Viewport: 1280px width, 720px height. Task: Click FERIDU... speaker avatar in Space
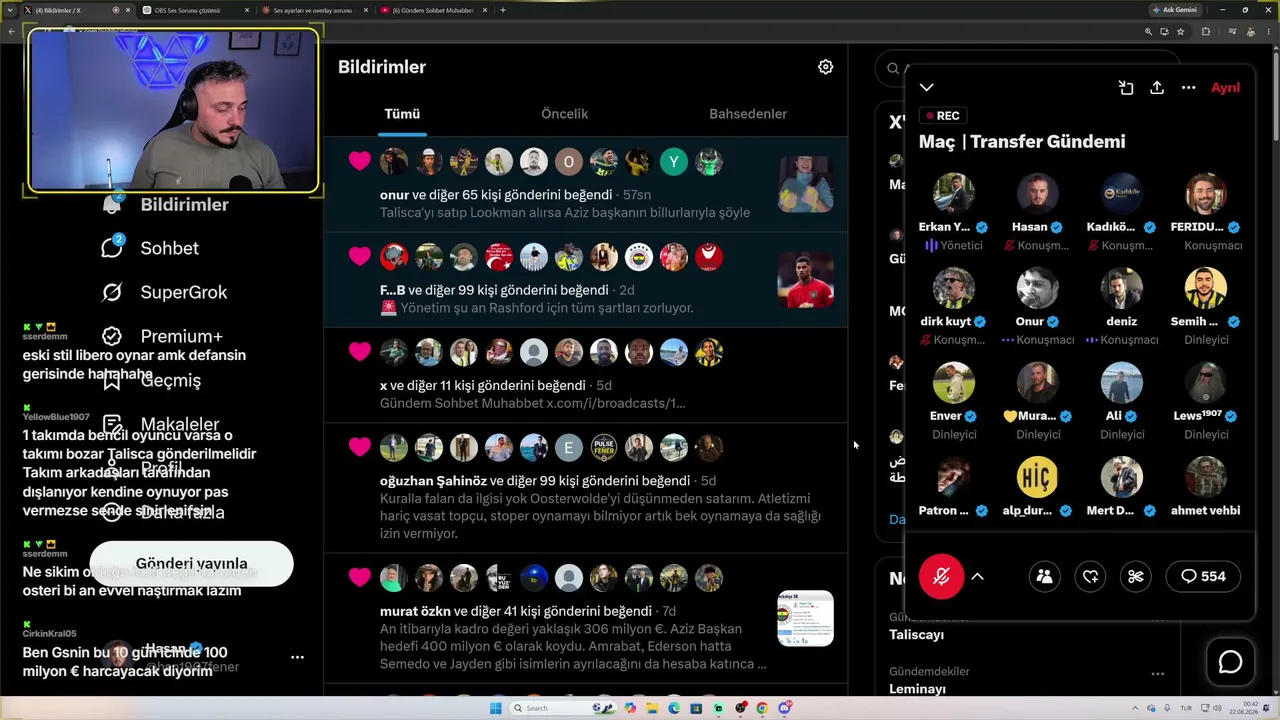click(x=1206, y=194)
